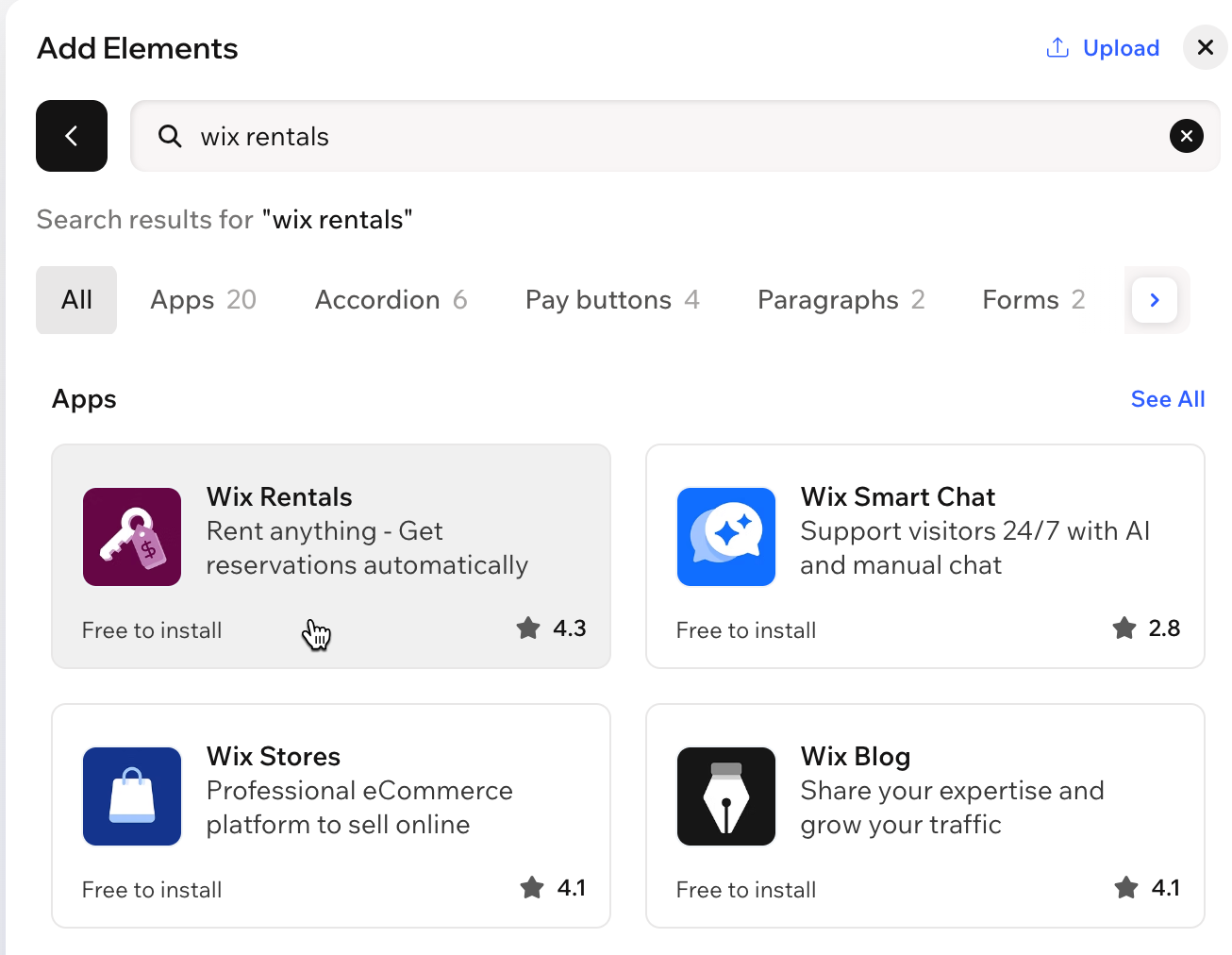This screenshot has width=1232, height=955.
Task: Click 'Rent anything - Get reservations automatically' description
Action: point(367,548)
